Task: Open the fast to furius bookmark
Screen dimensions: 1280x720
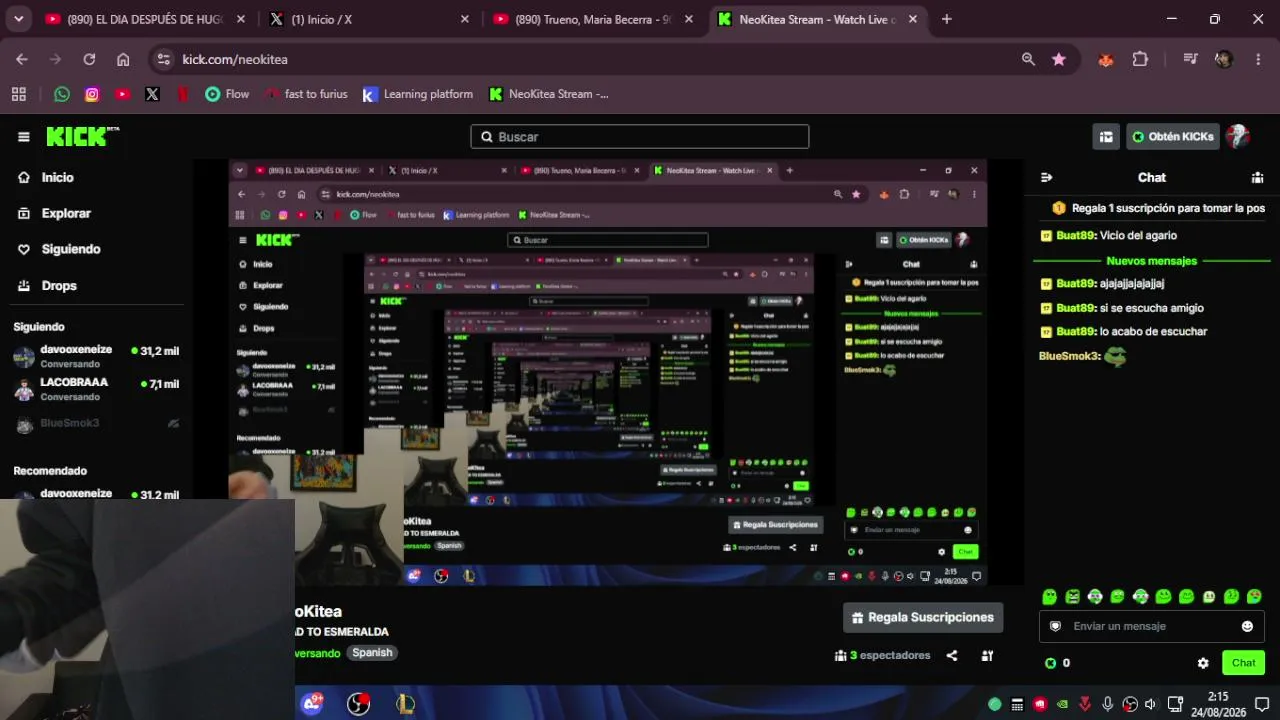Action: point(306,94)
